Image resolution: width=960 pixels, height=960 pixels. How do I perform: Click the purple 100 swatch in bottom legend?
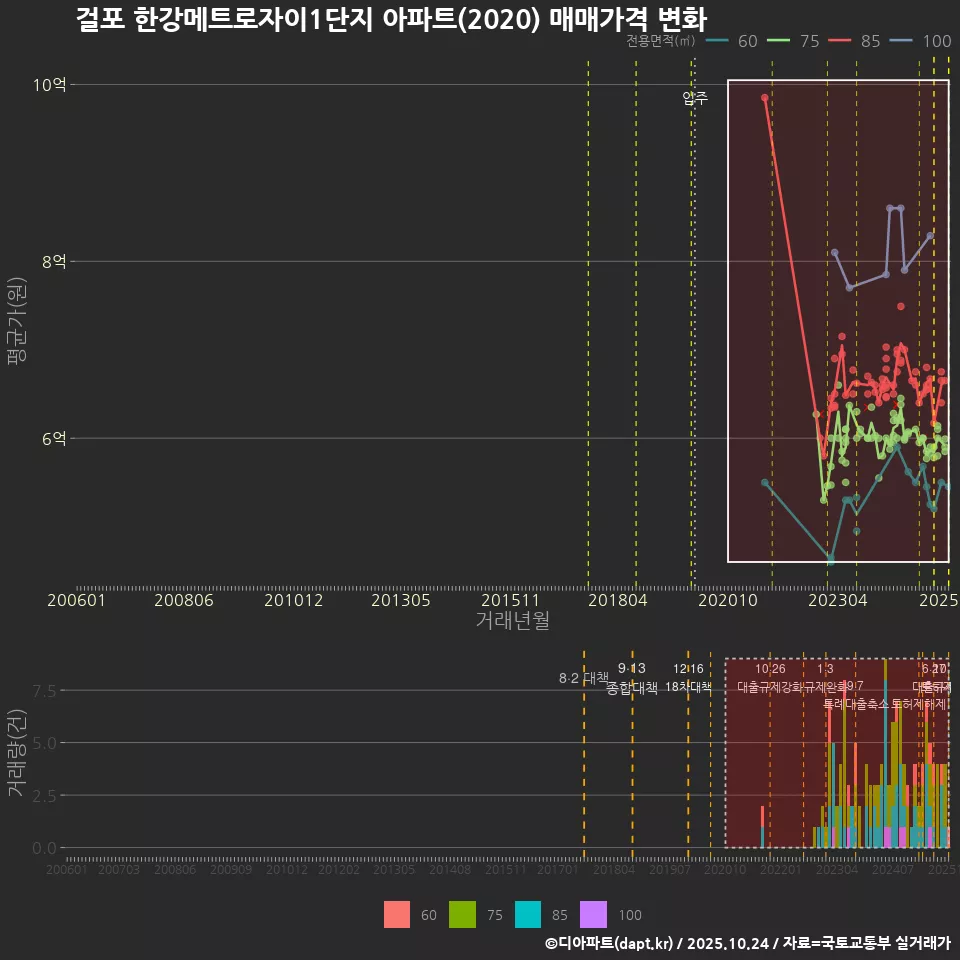[x=593, y=914]
